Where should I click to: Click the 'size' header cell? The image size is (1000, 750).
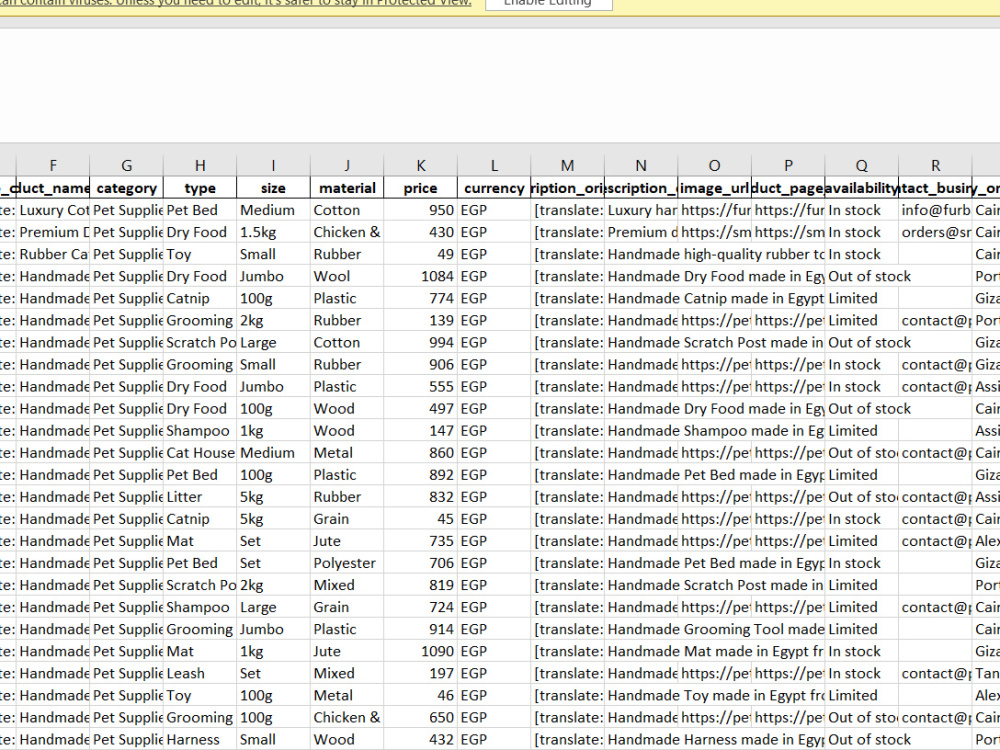[x=273, y=188]
